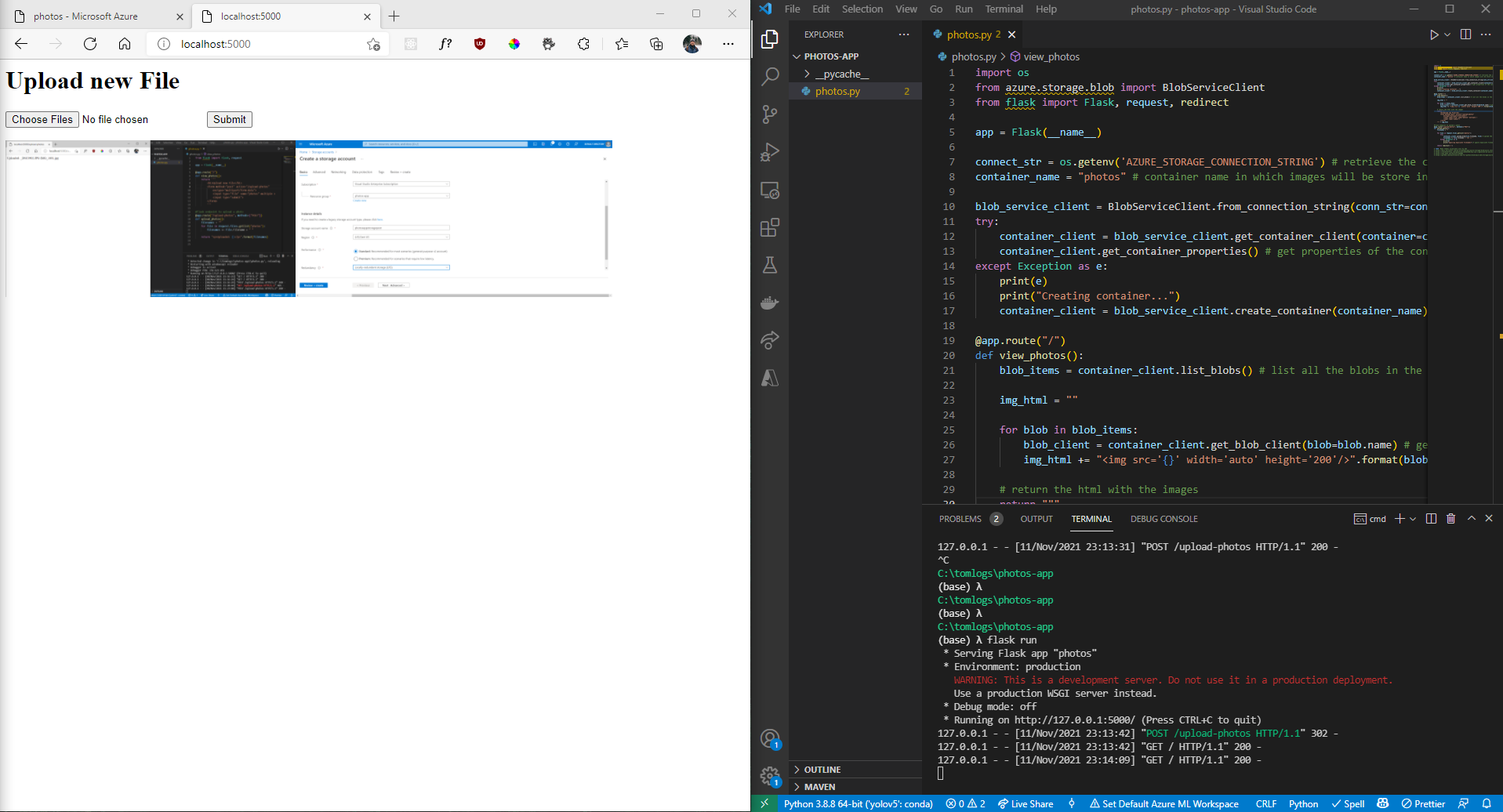Open Terminal menu in VS Code

pos(1004,9)
